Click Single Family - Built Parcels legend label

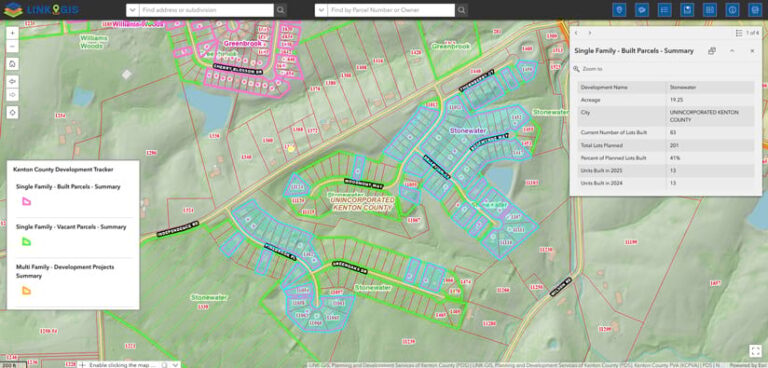(68, 187)
